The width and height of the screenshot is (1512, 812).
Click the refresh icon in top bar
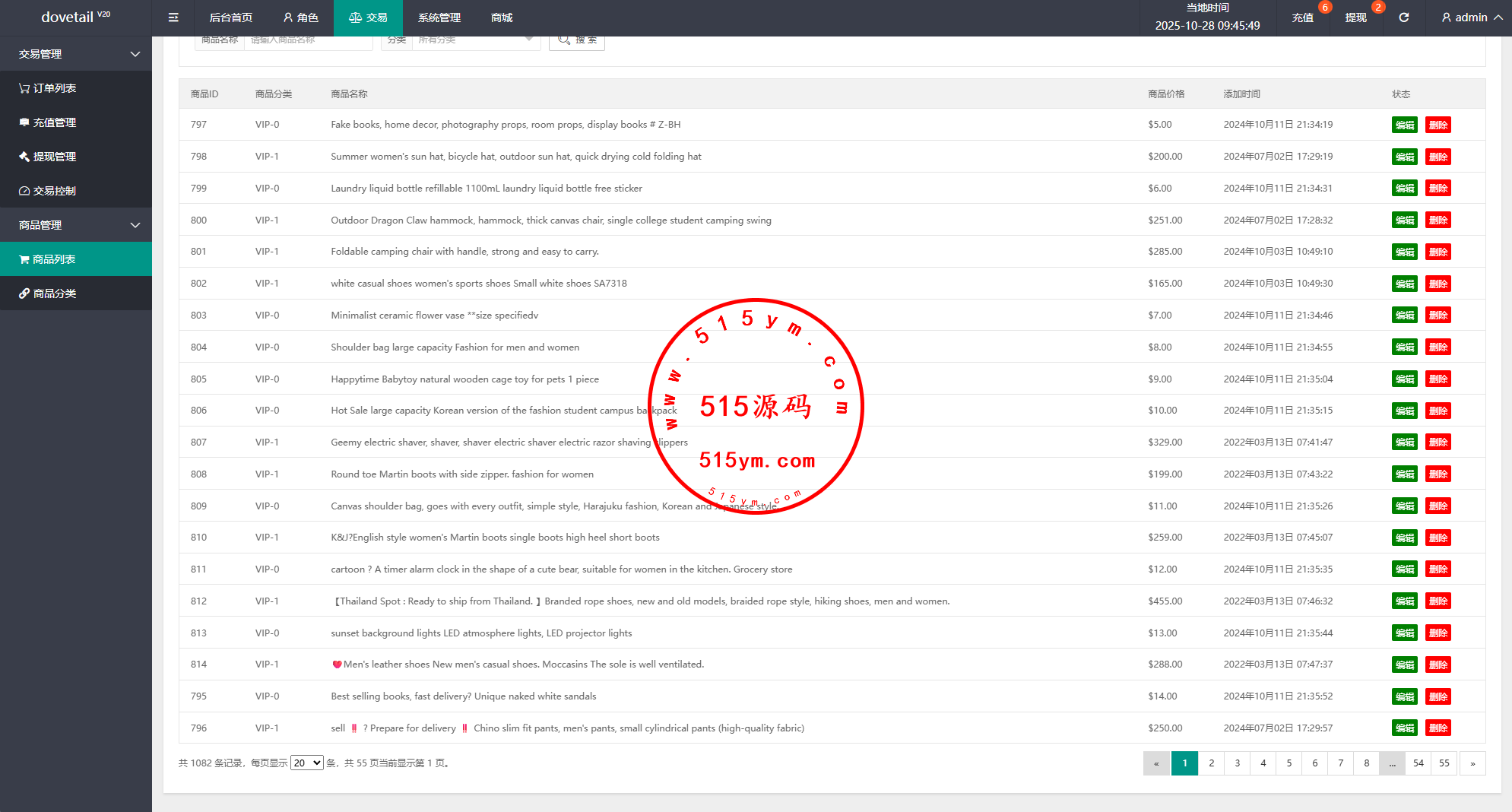click(1403, 17)
